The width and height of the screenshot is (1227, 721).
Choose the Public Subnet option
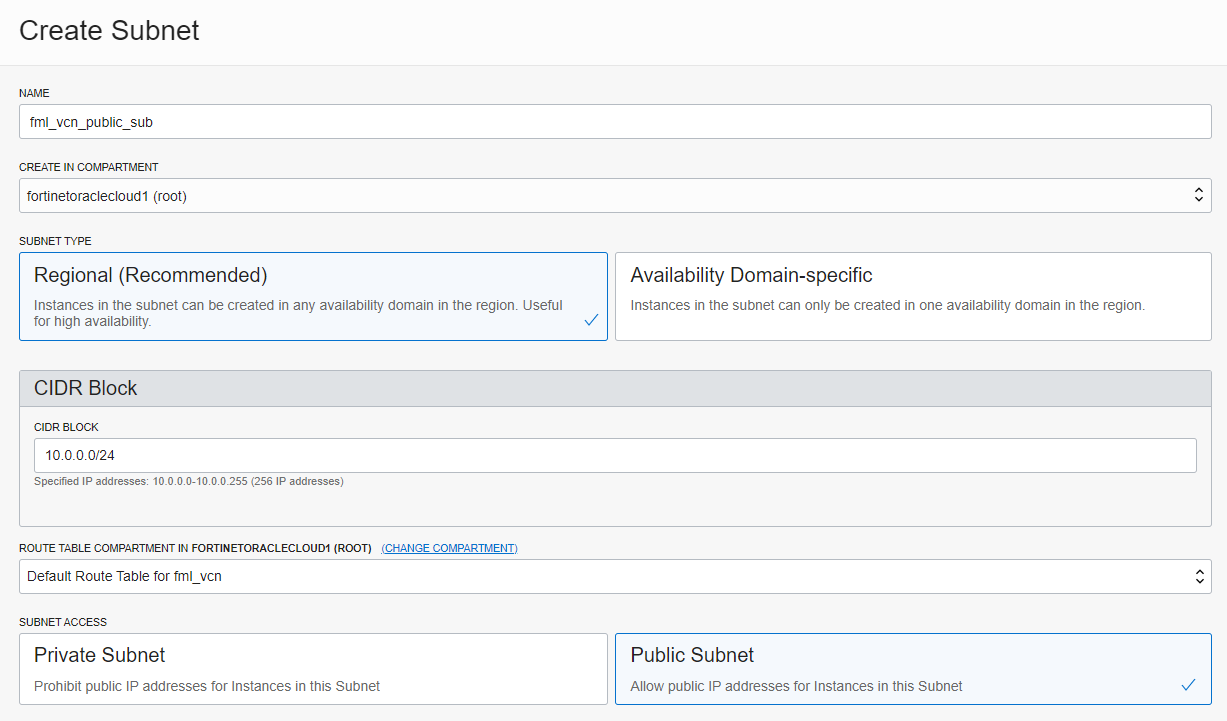[x=913, y=669]
